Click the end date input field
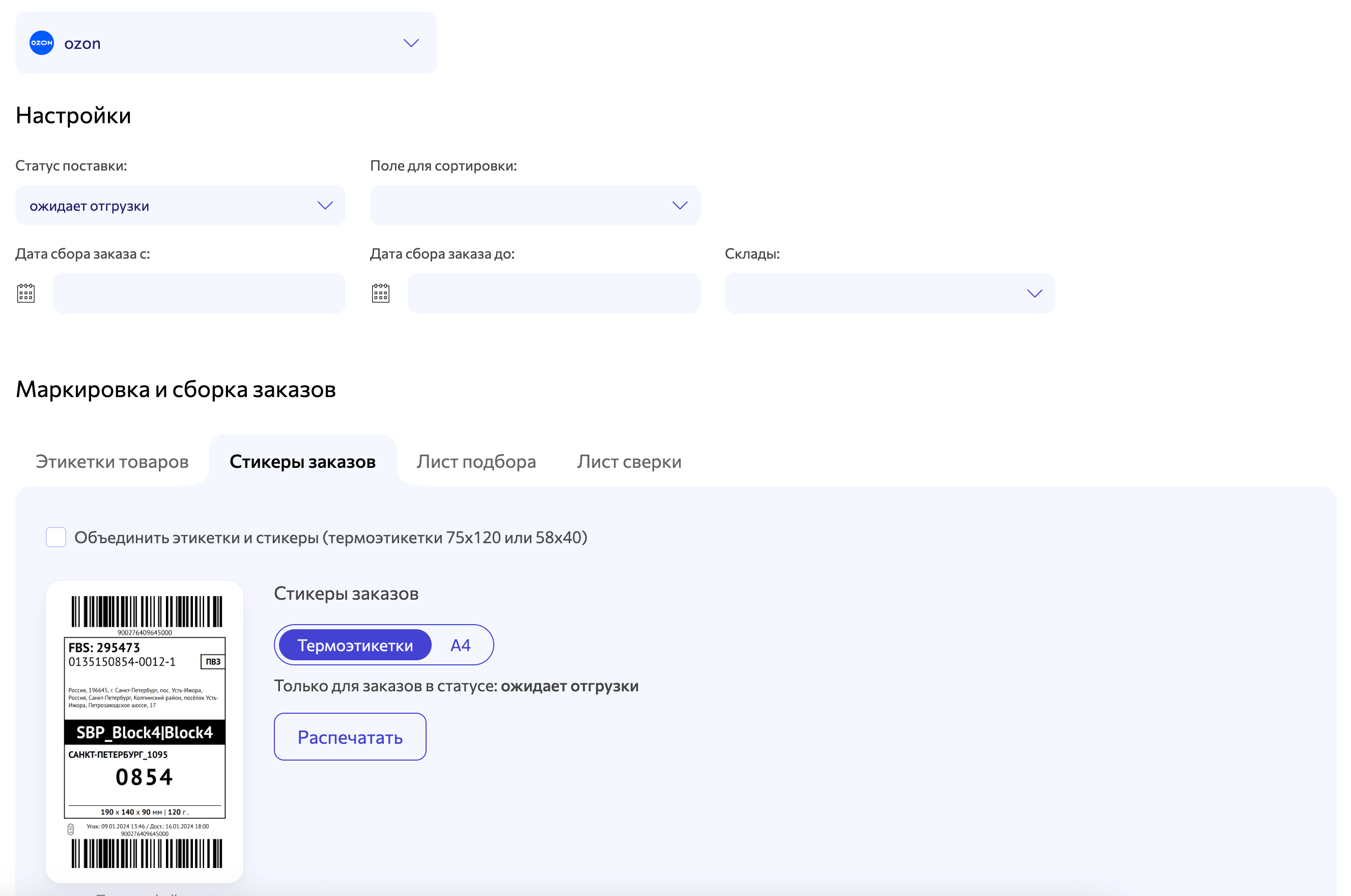The height and width of the screenshot is (896, 1351). (x=553, y=293)
